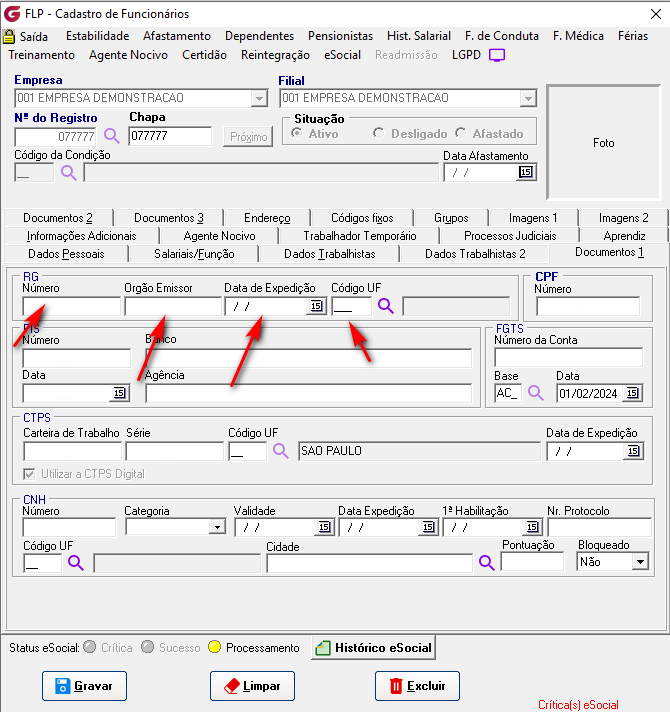
Task: Open the Agente Nocivo menu
Action: click(128, 55)
